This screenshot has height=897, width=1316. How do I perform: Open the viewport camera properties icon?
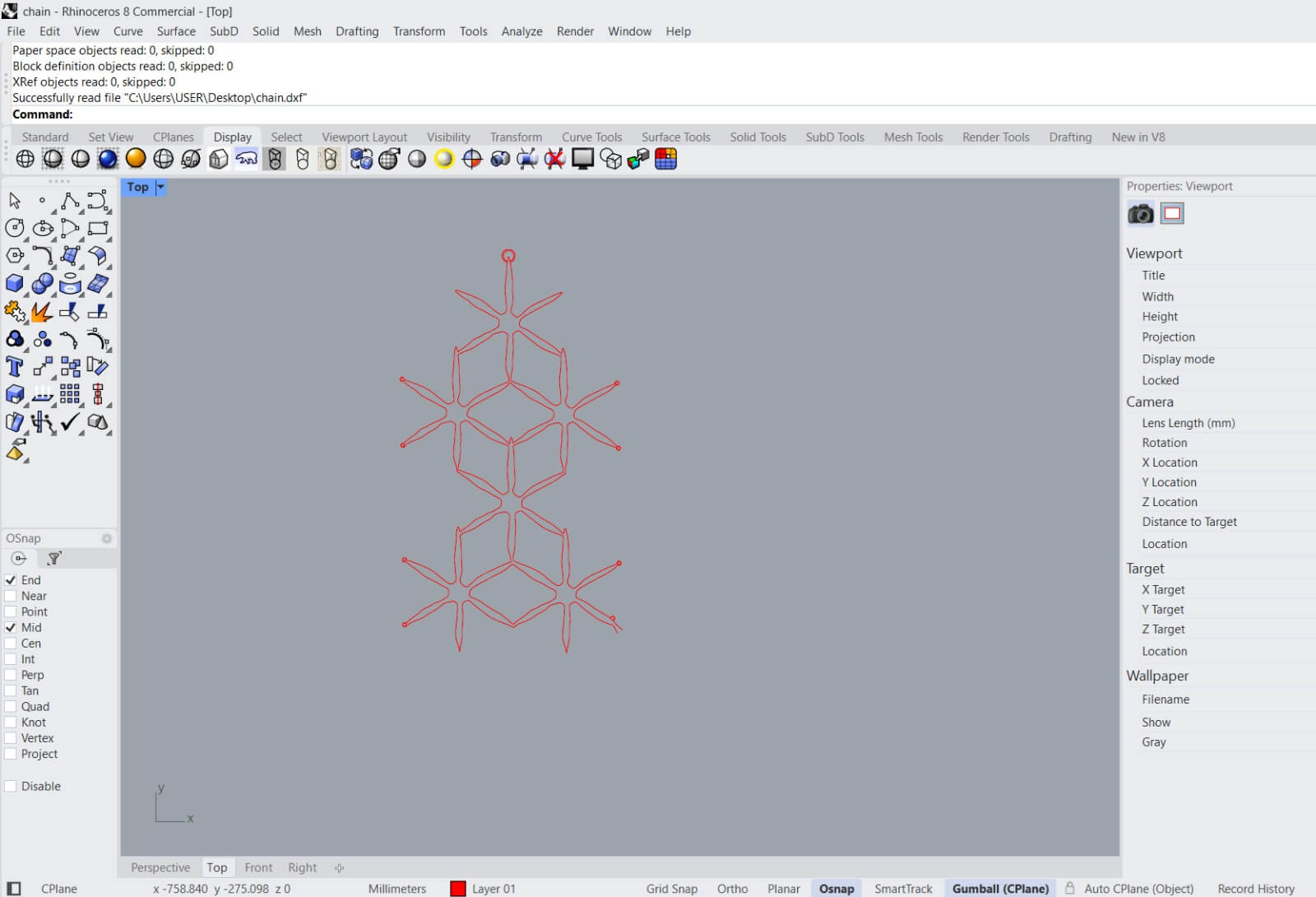(x=1140, y=214)
